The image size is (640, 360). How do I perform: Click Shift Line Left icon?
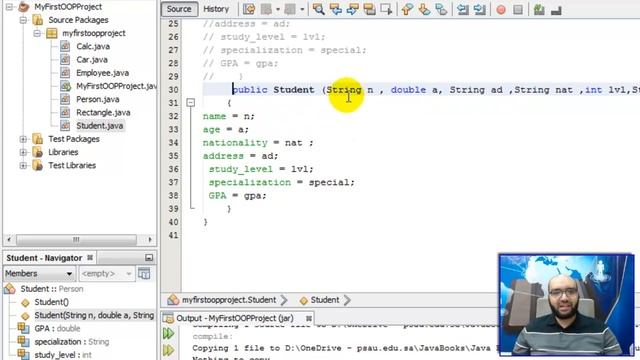pyautogui.click(x=462, y=9)
